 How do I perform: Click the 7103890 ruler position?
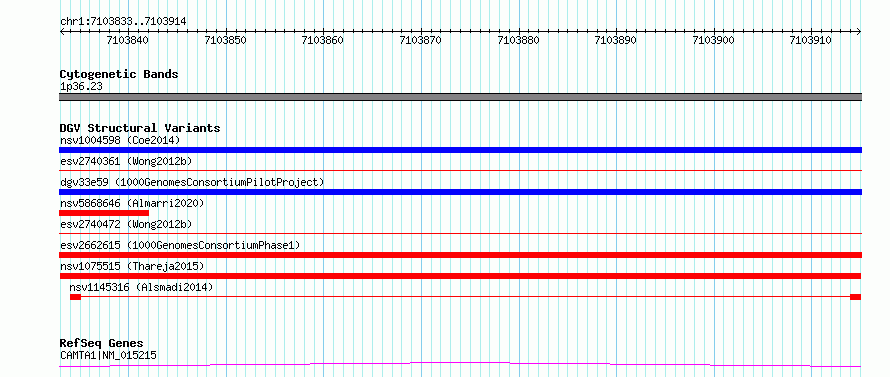pyautogui.click(x=616, y=40)
